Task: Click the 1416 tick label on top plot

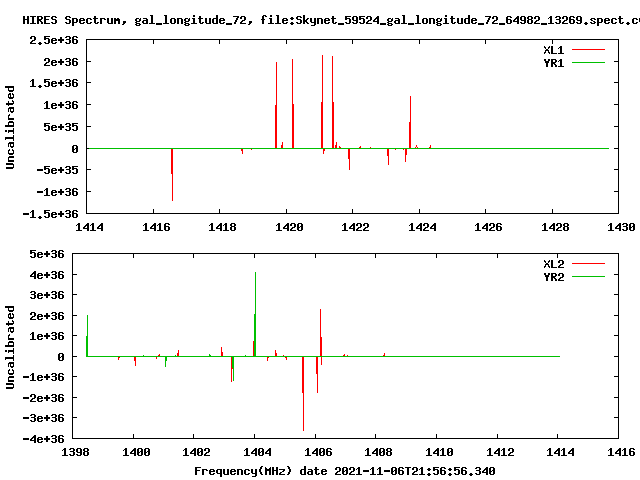Action: point(156,227)
